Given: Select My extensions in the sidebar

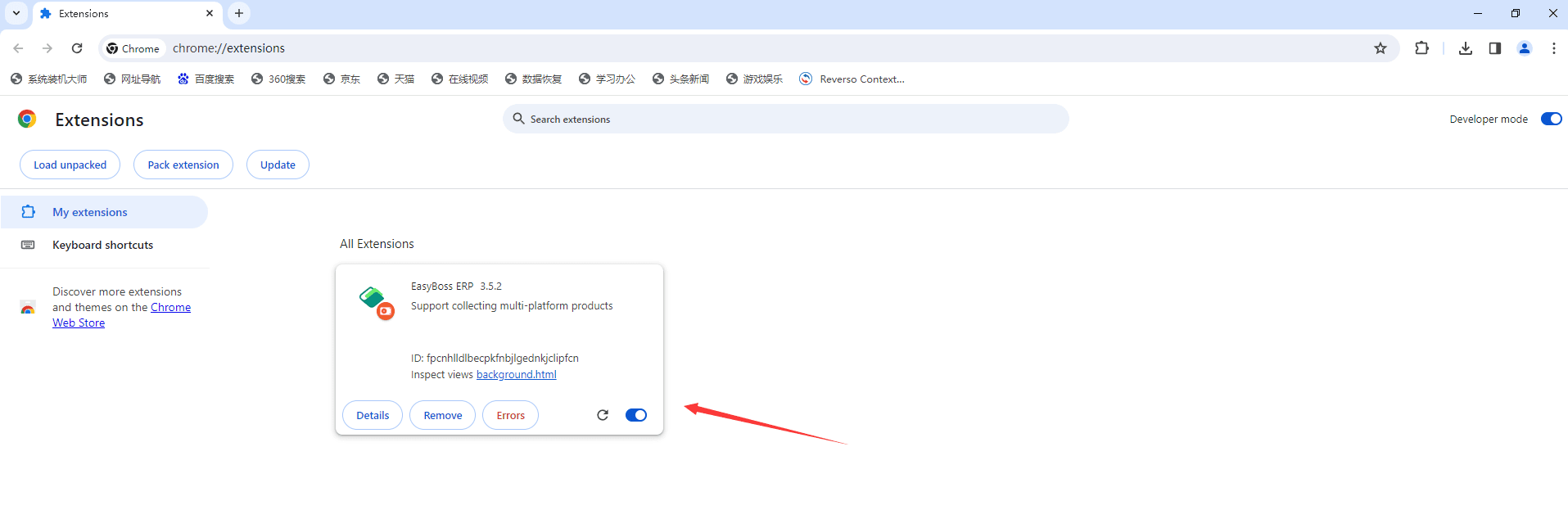Looking at the screenshot, I should click(104, 212).
